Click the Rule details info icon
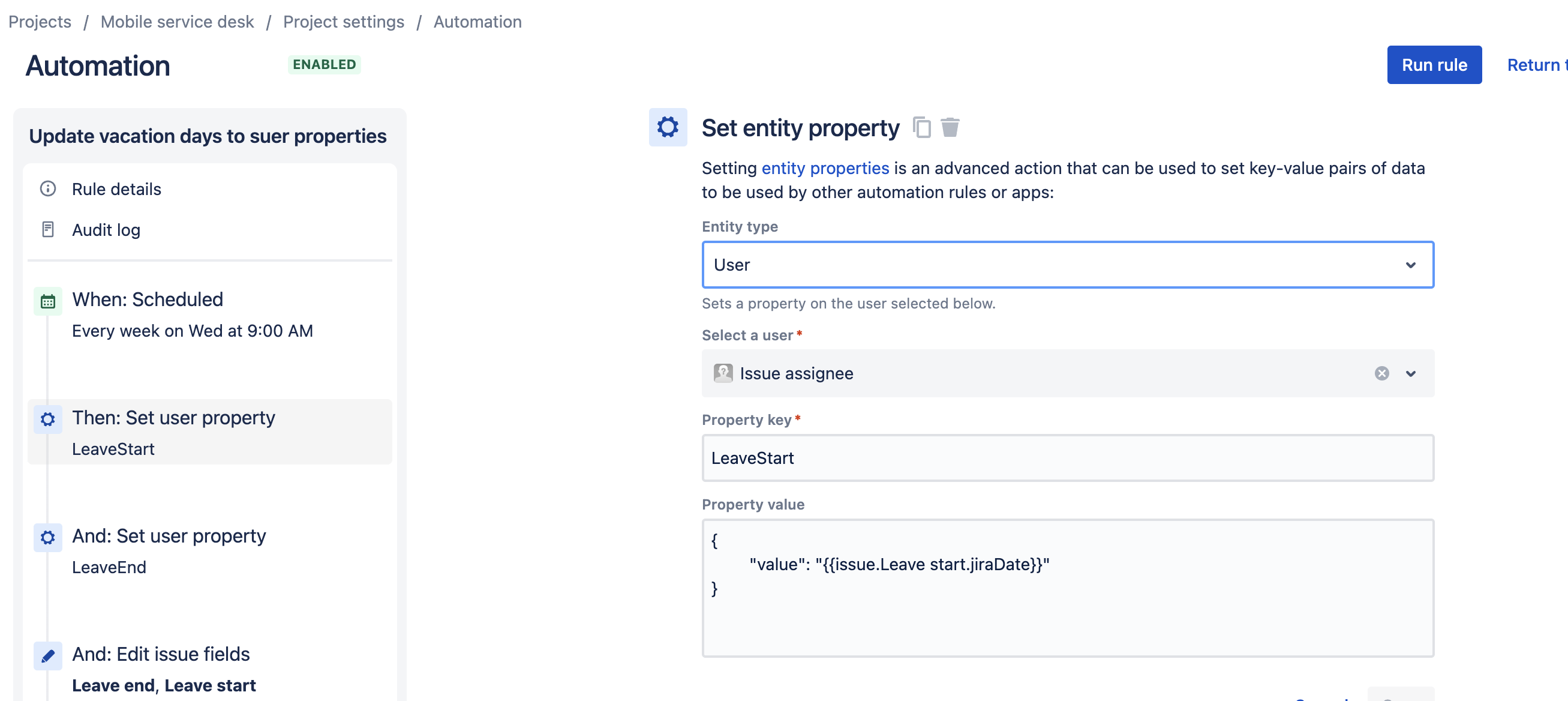1568x701 pixels. (47, 189)
